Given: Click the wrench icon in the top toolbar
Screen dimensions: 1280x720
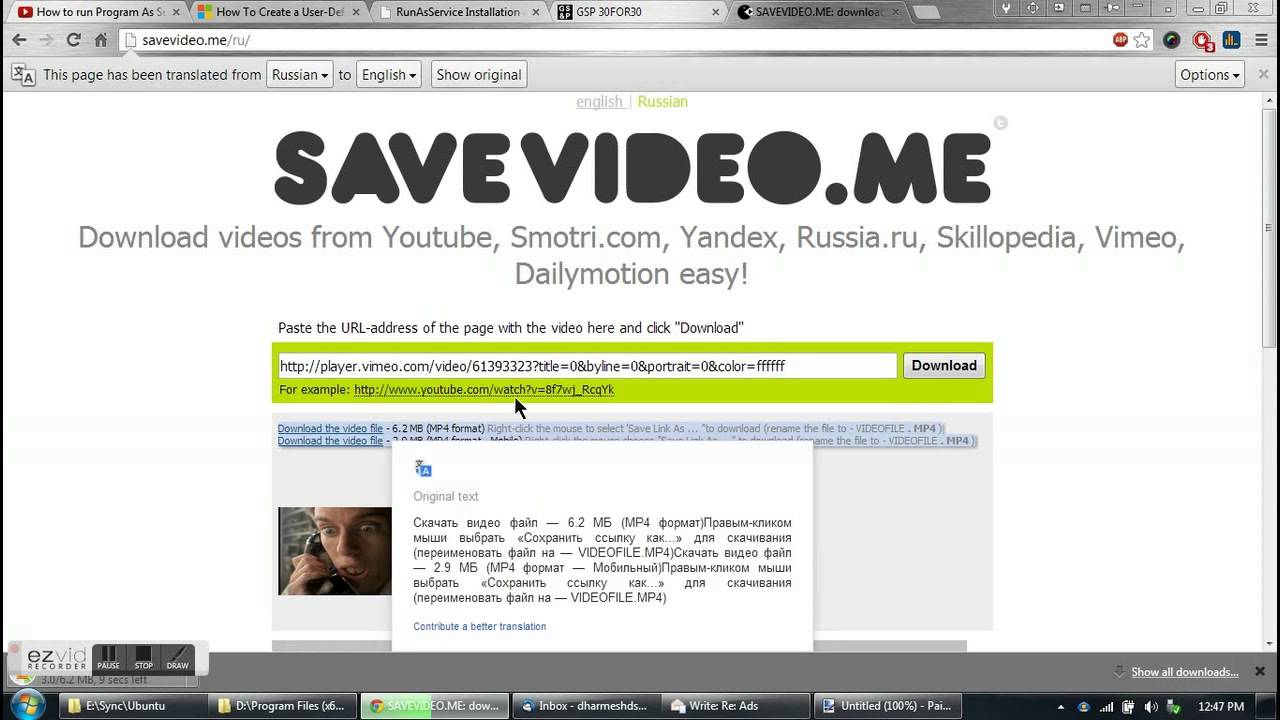Looking at the screenshot, I should 1006,8.
